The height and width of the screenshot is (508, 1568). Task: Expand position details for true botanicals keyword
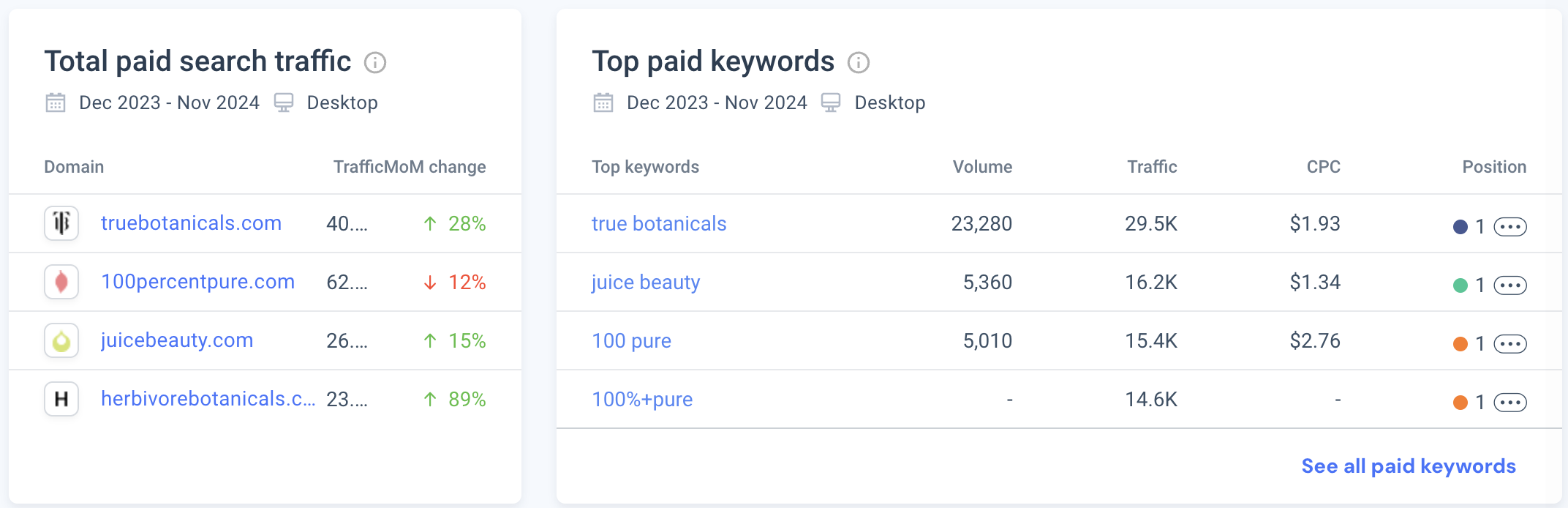pyautogui.click(x=1510, y=227)
